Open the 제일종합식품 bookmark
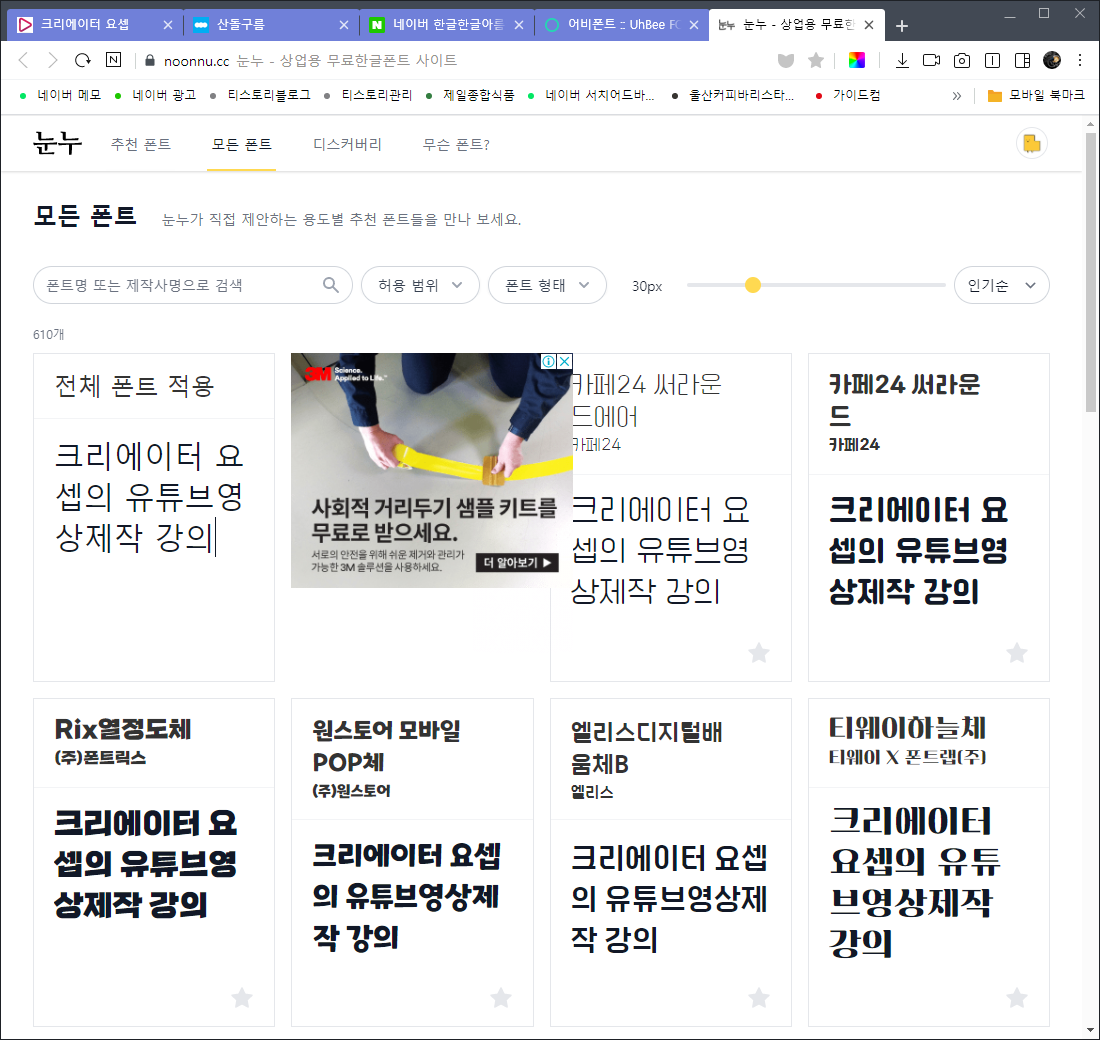This screenshot has width=1100, height=1040. point(471,95)
